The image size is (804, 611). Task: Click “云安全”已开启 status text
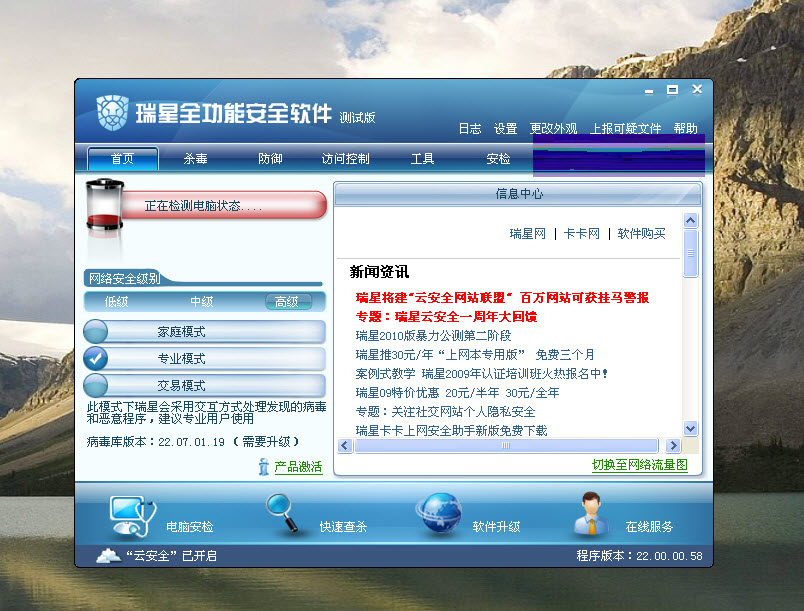click(171, 556)
